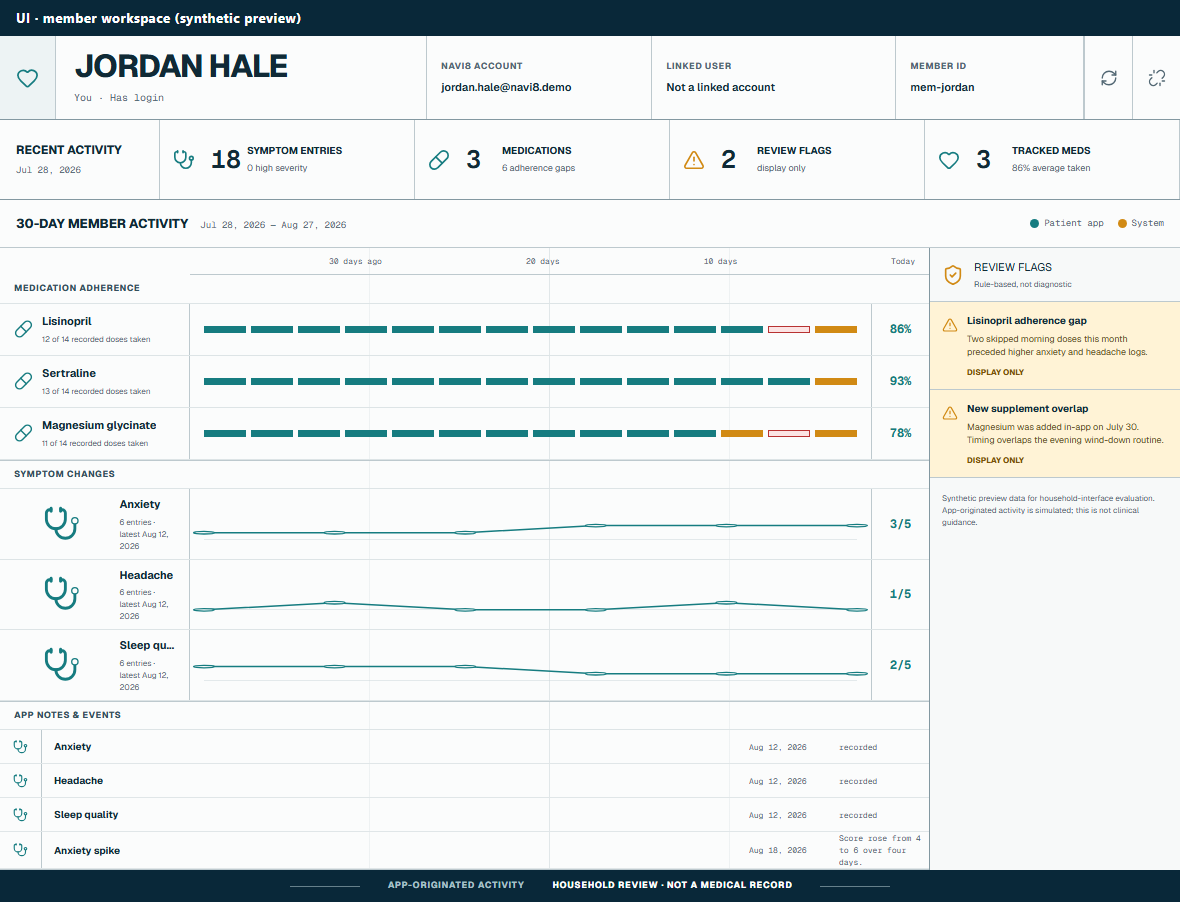Click the refresh sync icon
This screenshot has height=902, width=1180.
[1109, 78]
